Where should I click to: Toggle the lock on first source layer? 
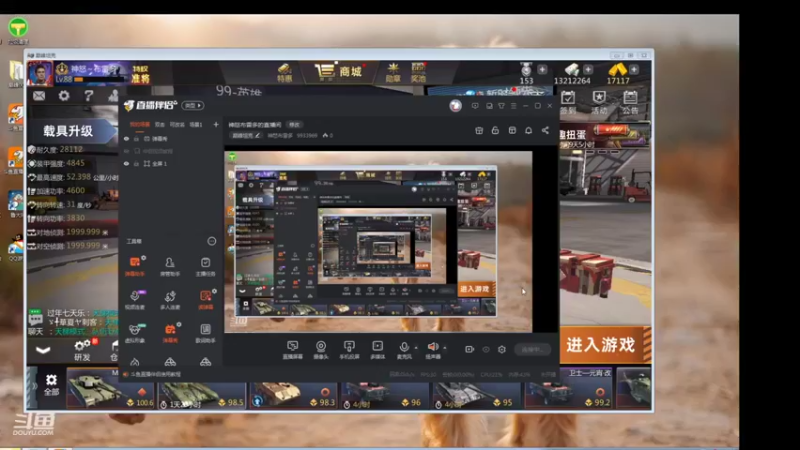(x=136, y=139)
